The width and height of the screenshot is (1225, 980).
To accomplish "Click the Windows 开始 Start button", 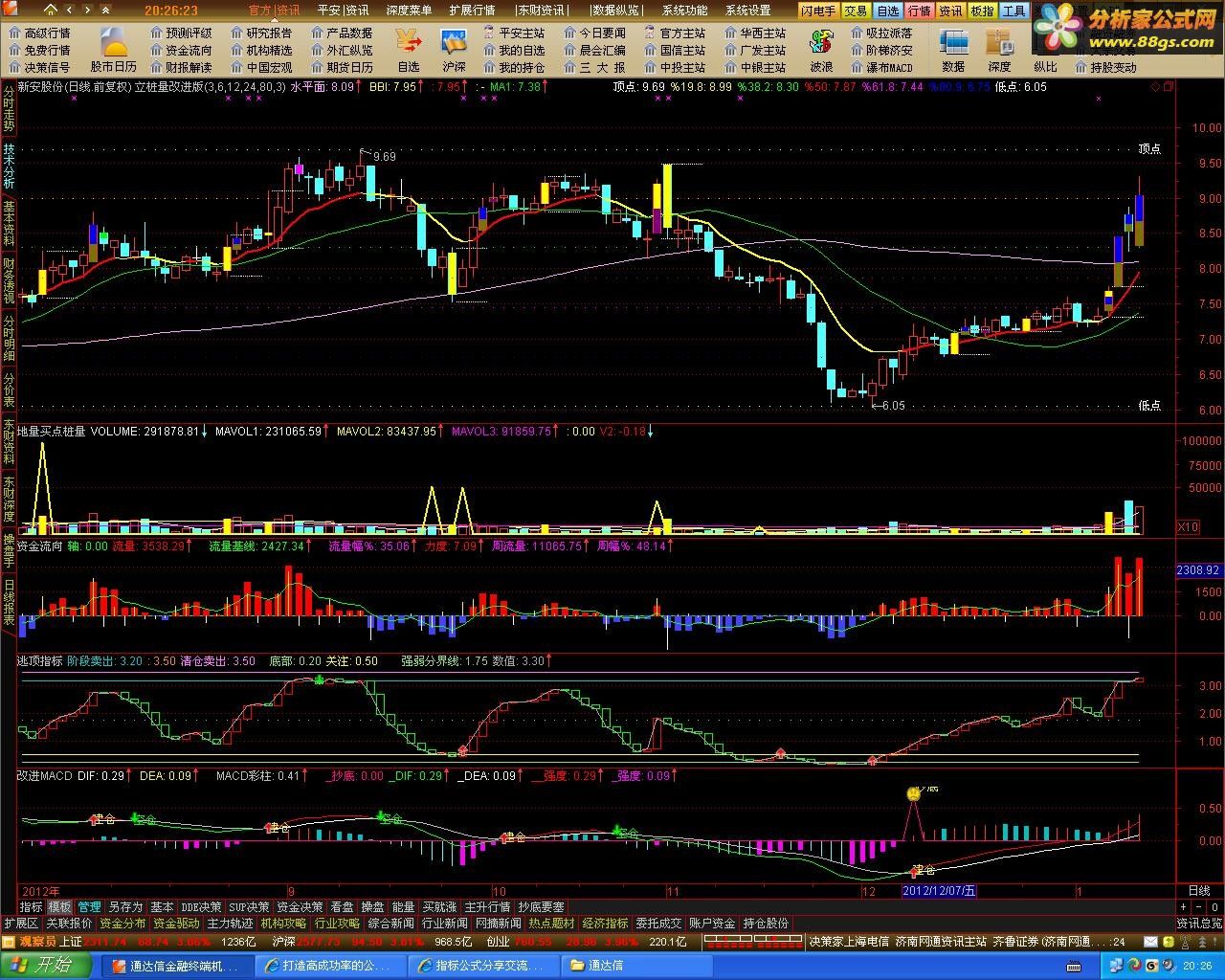I will [x=46, y=965].
